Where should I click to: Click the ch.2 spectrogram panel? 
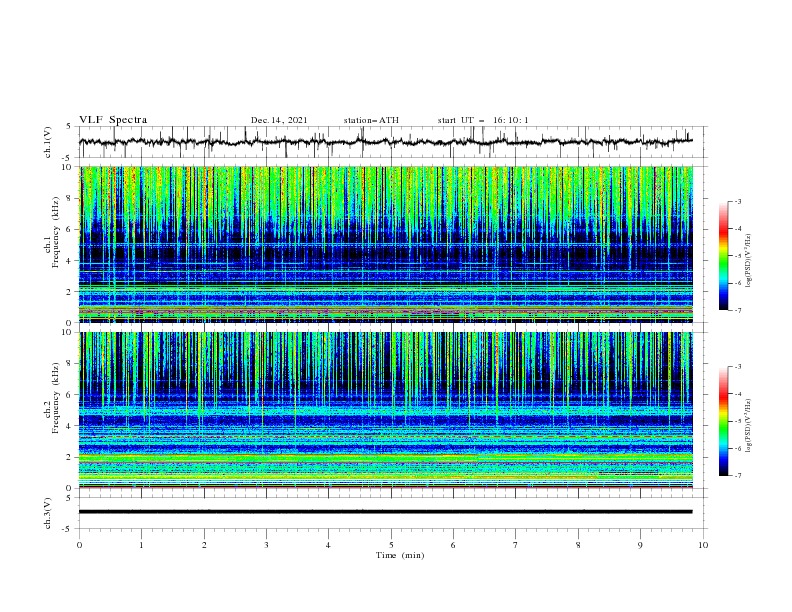pyautogui.click(x=386, y=410)
